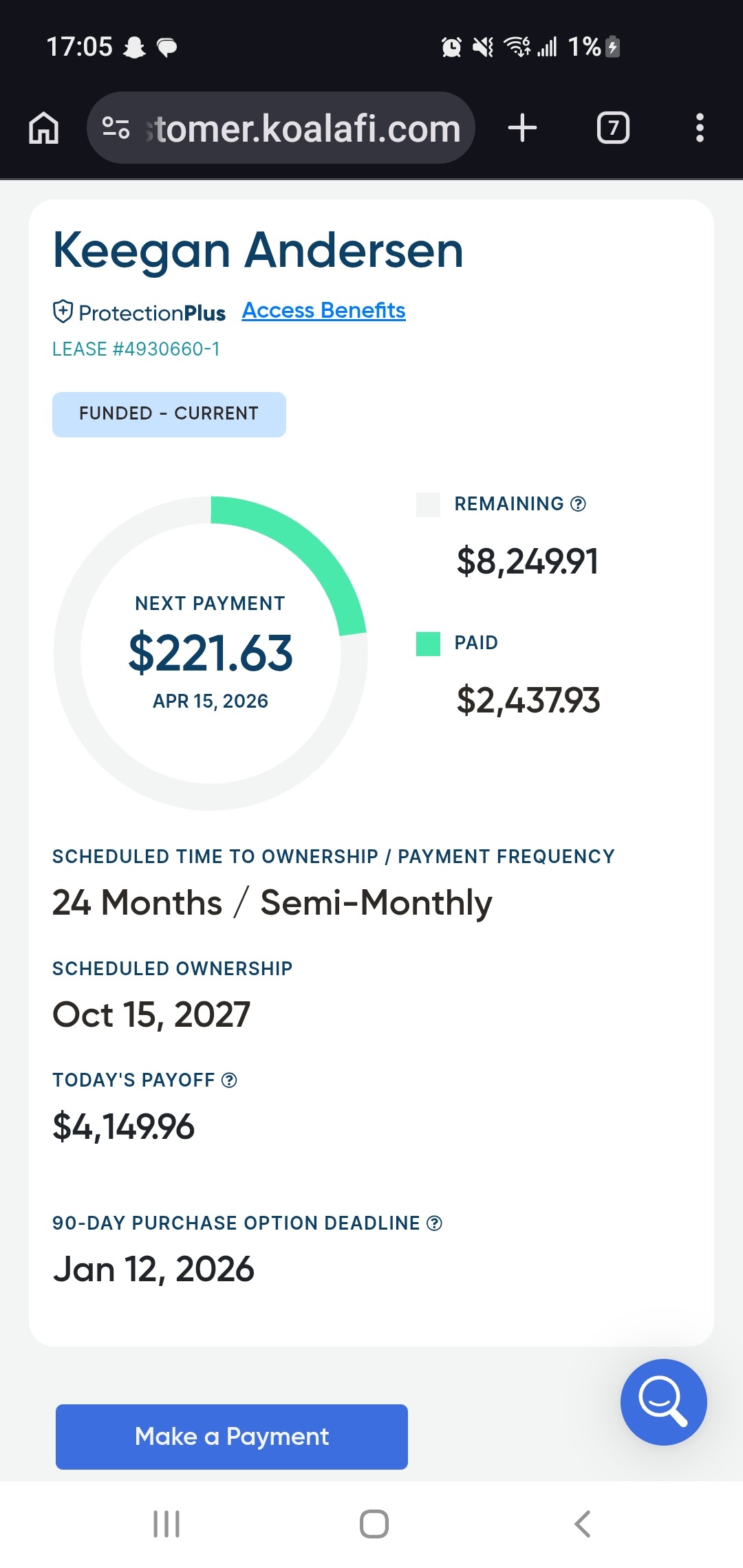Show help for Remaining balance
Screen dimensions: 743x1568
click(x=579, y=504)
